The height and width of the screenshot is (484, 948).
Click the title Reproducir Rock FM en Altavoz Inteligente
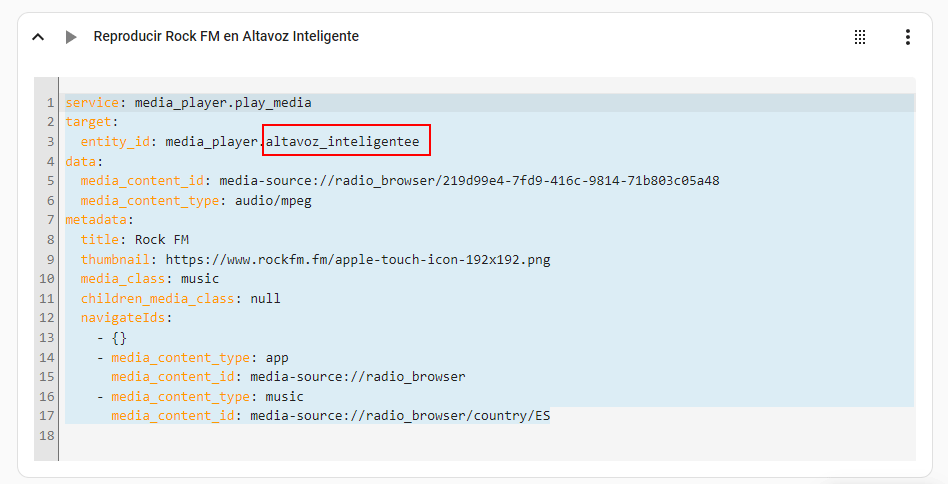click(226, 37)
